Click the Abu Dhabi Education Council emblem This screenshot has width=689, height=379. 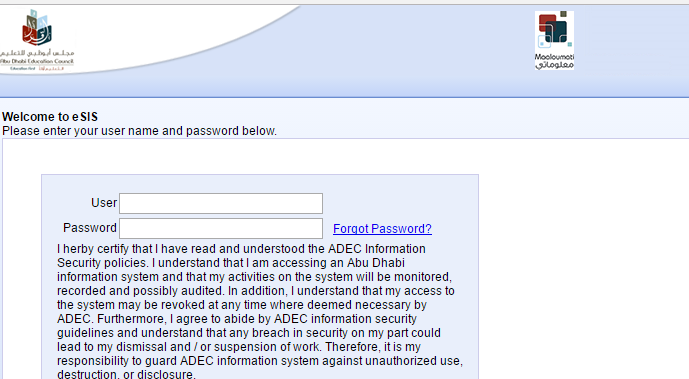(x=37, y=28)
